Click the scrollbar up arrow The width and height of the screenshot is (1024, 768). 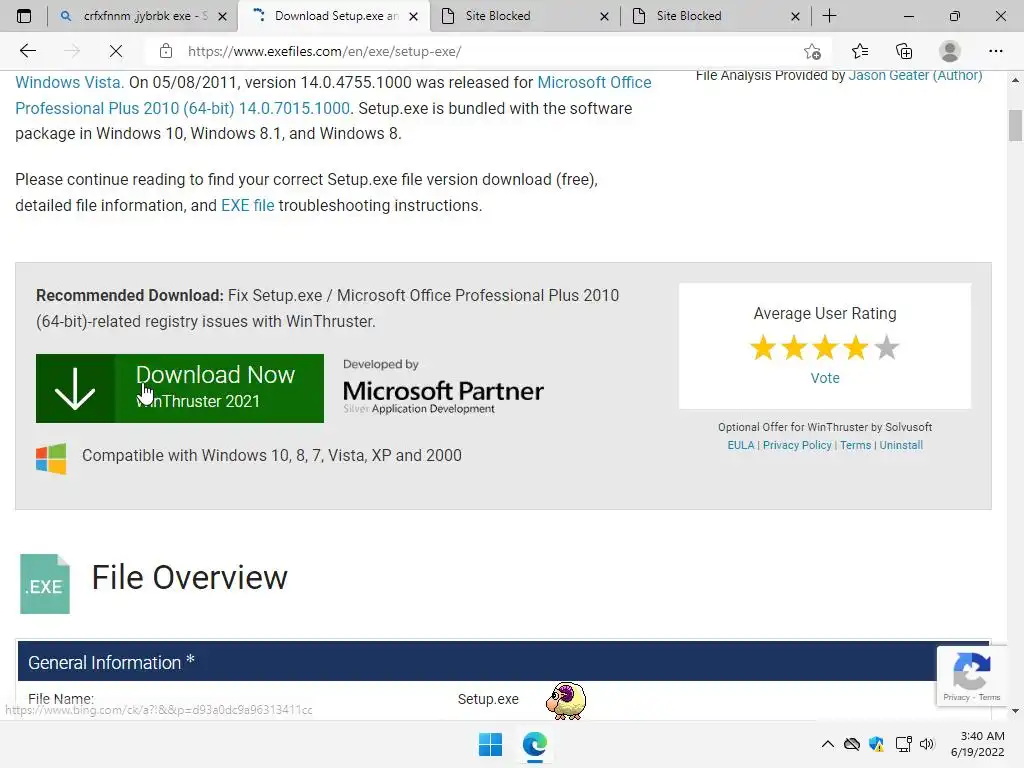[x=1015, y=80]
